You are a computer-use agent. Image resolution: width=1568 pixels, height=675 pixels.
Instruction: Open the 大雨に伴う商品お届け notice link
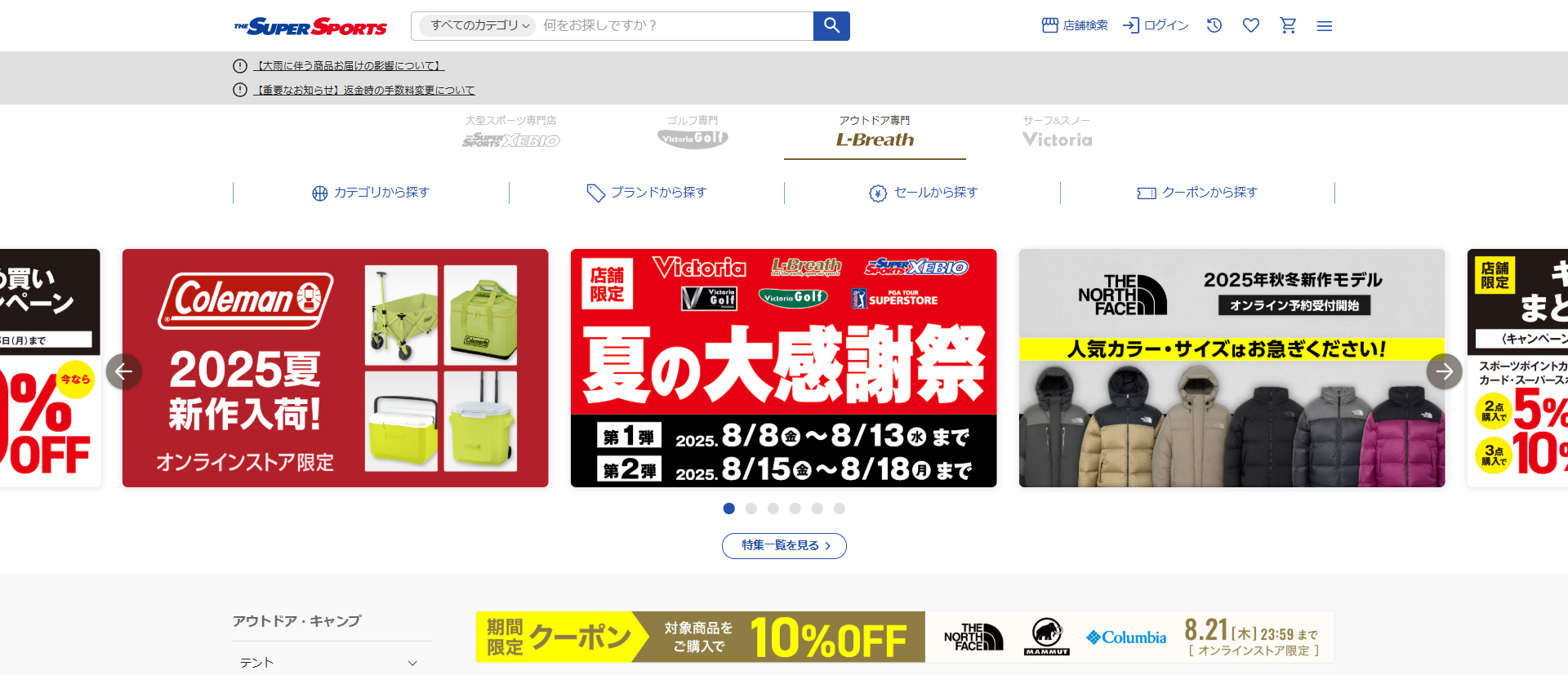[x=350, y=66]
